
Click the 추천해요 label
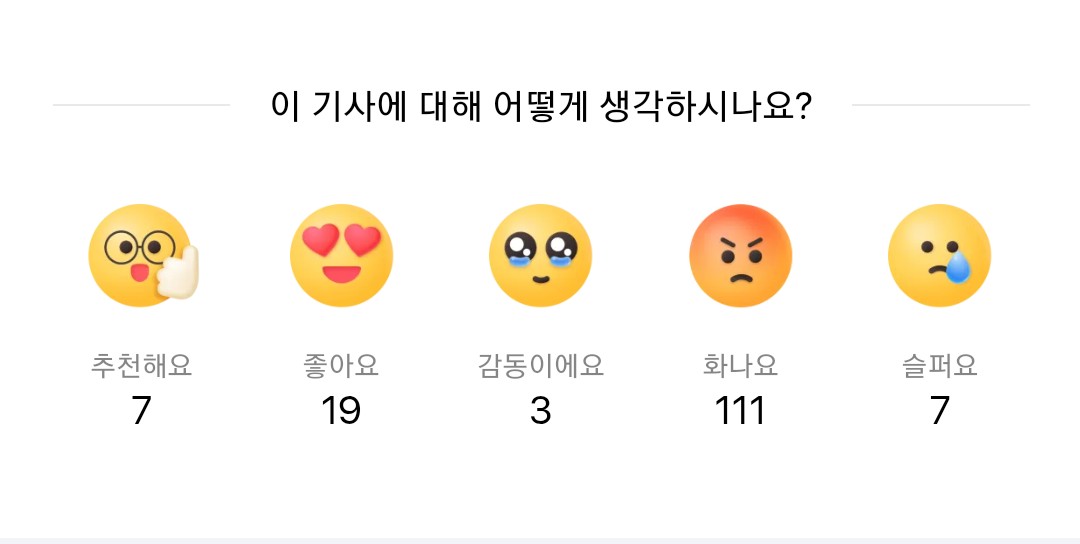[141, 366]
